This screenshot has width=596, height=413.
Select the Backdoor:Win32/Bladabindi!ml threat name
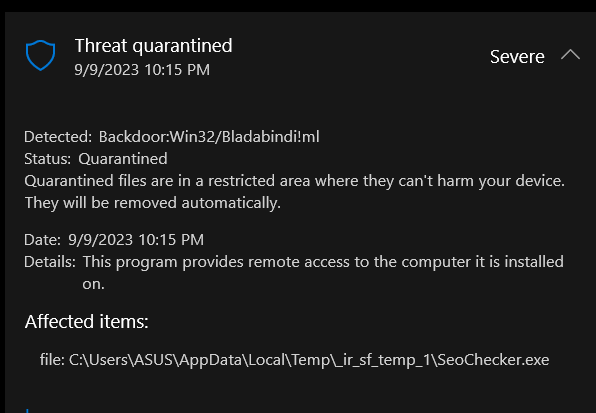[209, 137]
